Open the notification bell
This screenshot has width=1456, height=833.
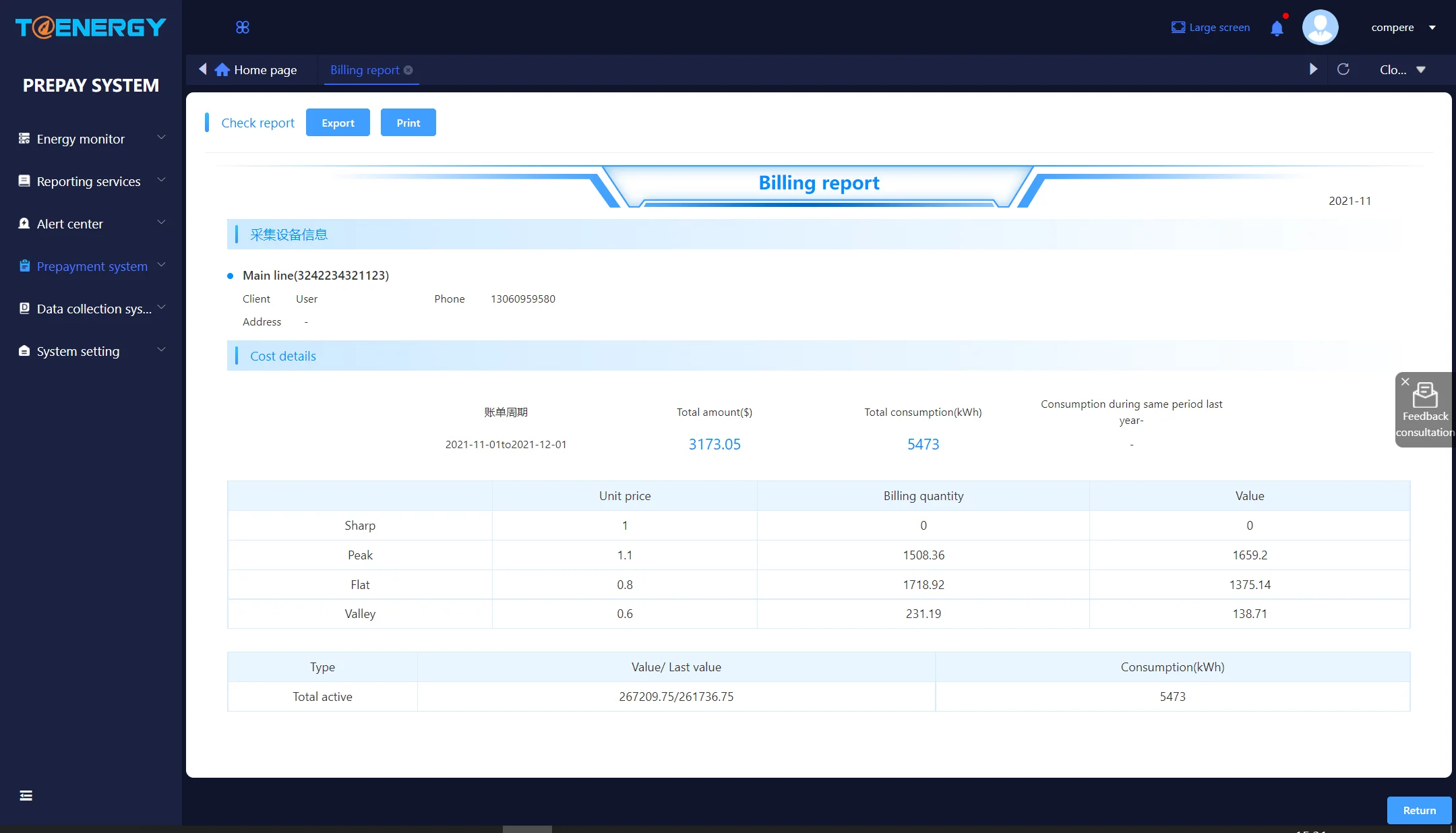pyautogui.click(x=1277, y=28)
